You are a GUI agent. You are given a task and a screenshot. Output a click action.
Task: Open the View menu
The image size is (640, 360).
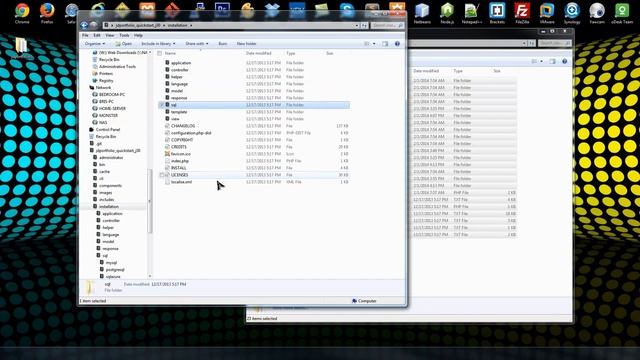pos(109,36)
